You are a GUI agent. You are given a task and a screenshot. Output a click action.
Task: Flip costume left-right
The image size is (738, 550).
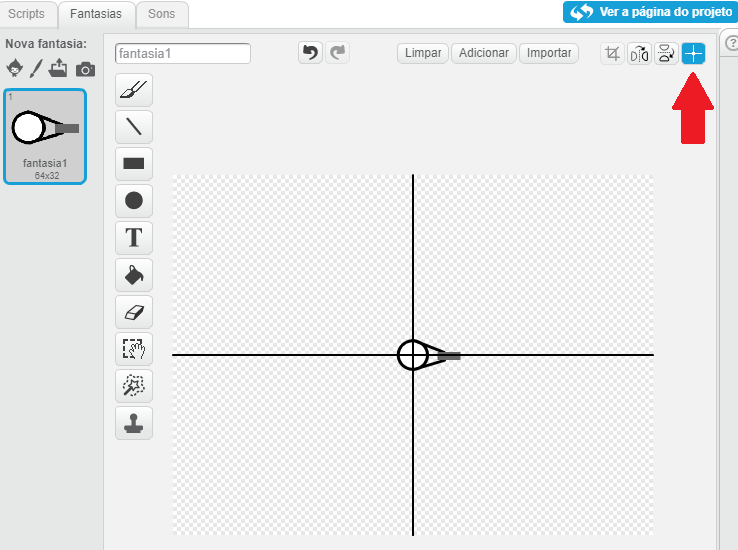coord(639,53)
